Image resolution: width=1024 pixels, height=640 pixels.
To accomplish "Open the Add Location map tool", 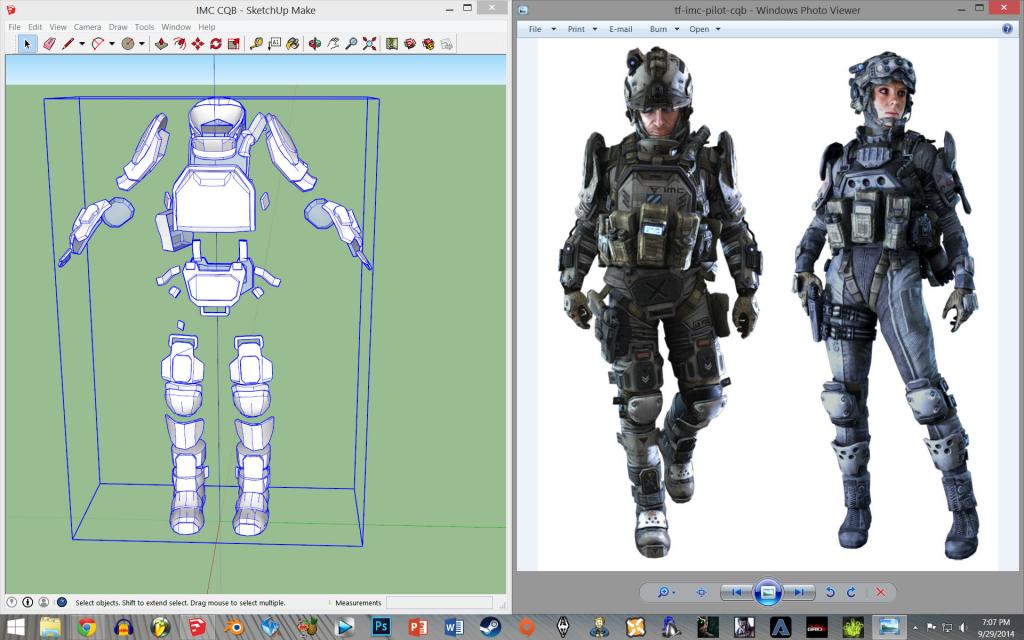I will (392, 44).
